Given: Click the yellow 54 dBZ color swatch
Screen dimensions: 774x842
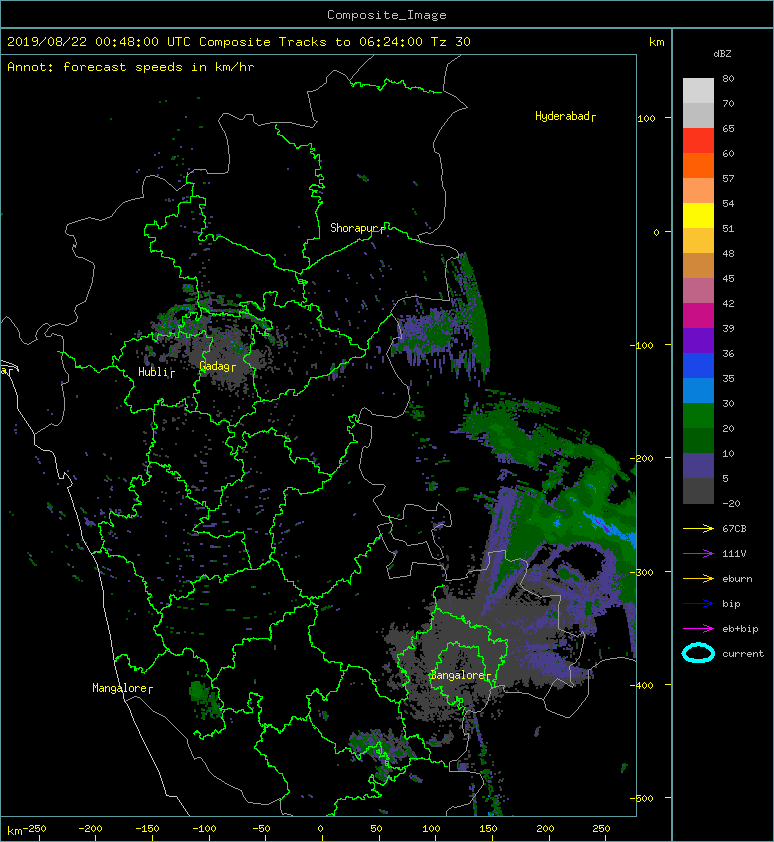Looking at the screenshot, I should pyautogui.click(x=698, y=215).
